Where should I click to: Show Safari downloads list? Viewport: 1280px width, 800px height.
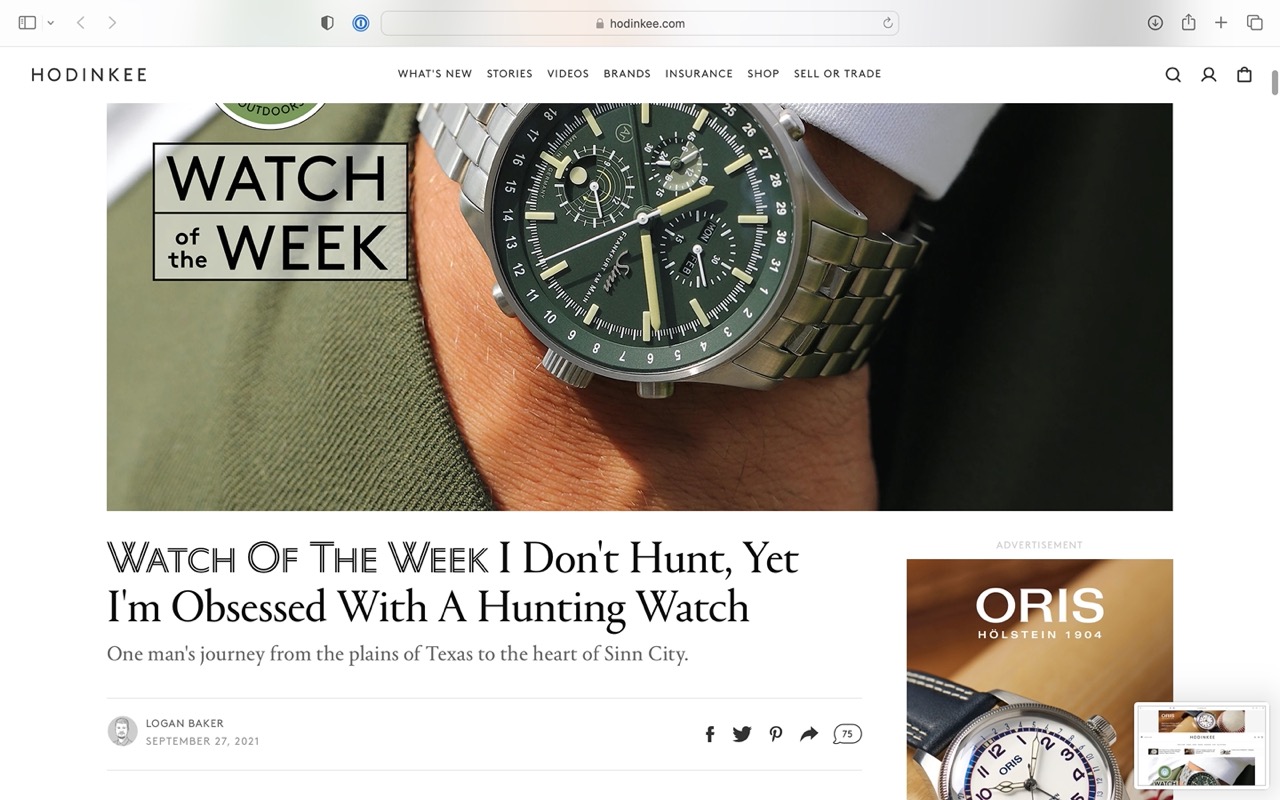(x=1155, y=23)
